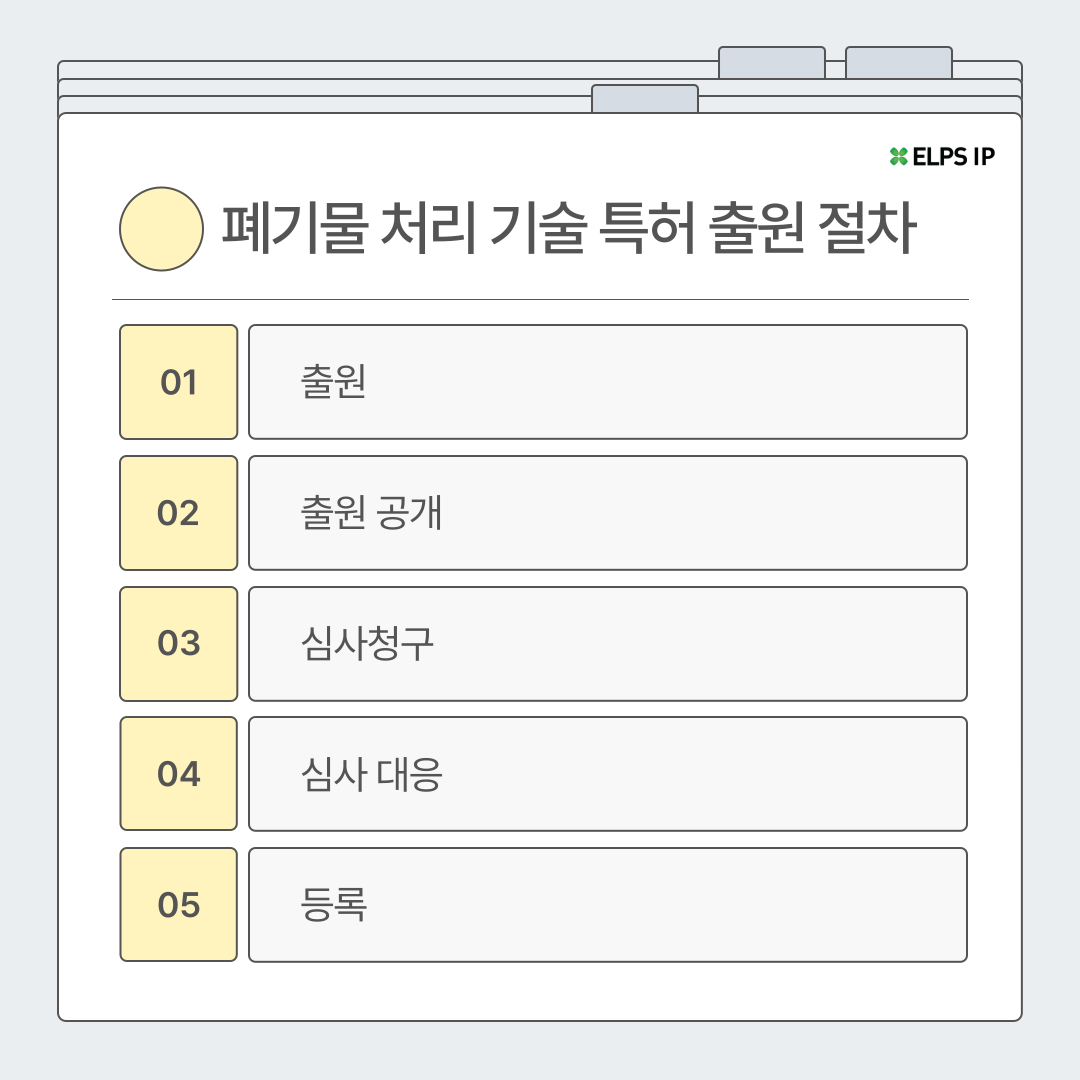1080x1080 pixels.
Task: Click the yellow 04 number box
Action: click(178, 773)
